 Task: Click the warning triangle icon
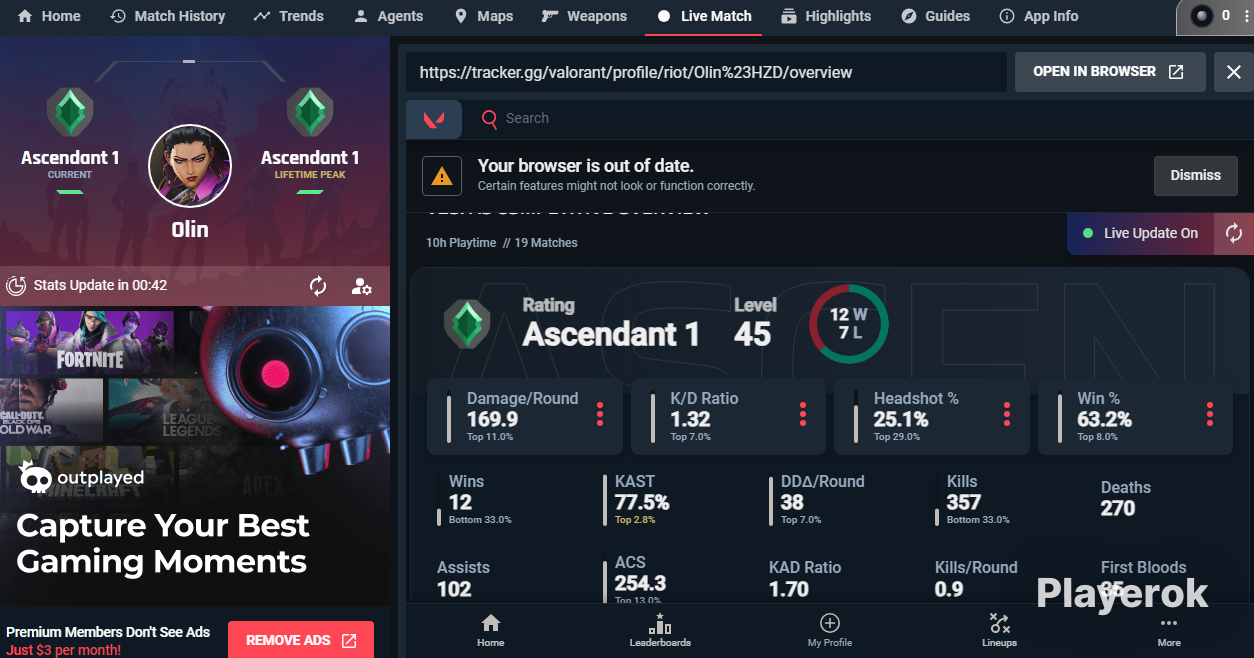[x=441, y=176]
